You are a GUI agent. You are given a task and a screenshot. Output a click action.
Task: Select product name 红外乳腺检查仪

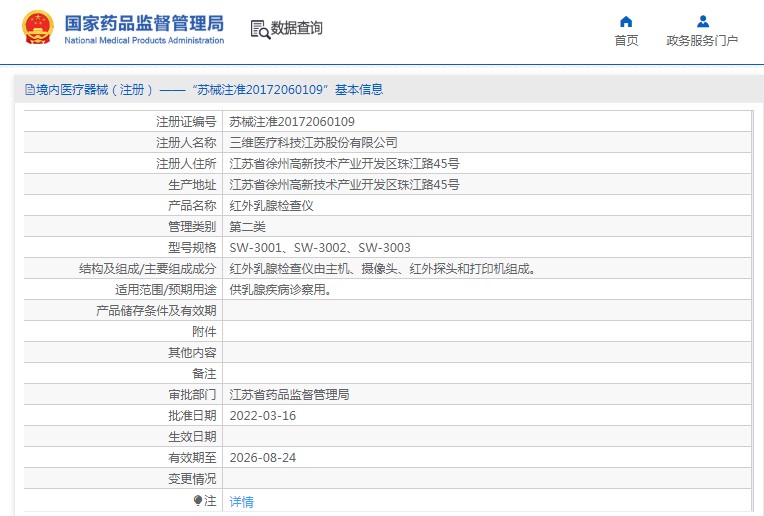(x=271, y=206)
